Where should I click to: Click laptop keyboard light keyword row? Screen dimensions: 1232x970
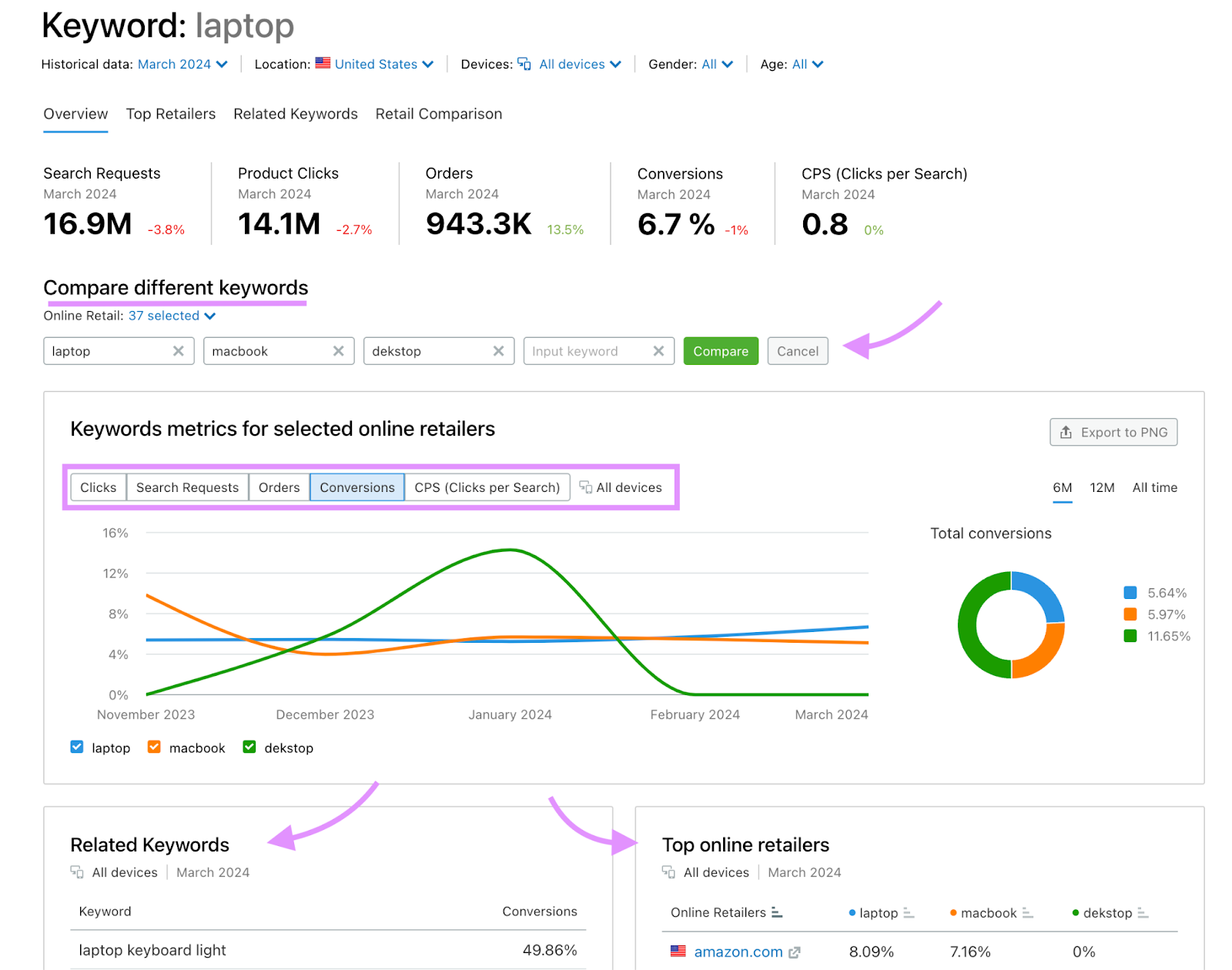pos(328,950)
